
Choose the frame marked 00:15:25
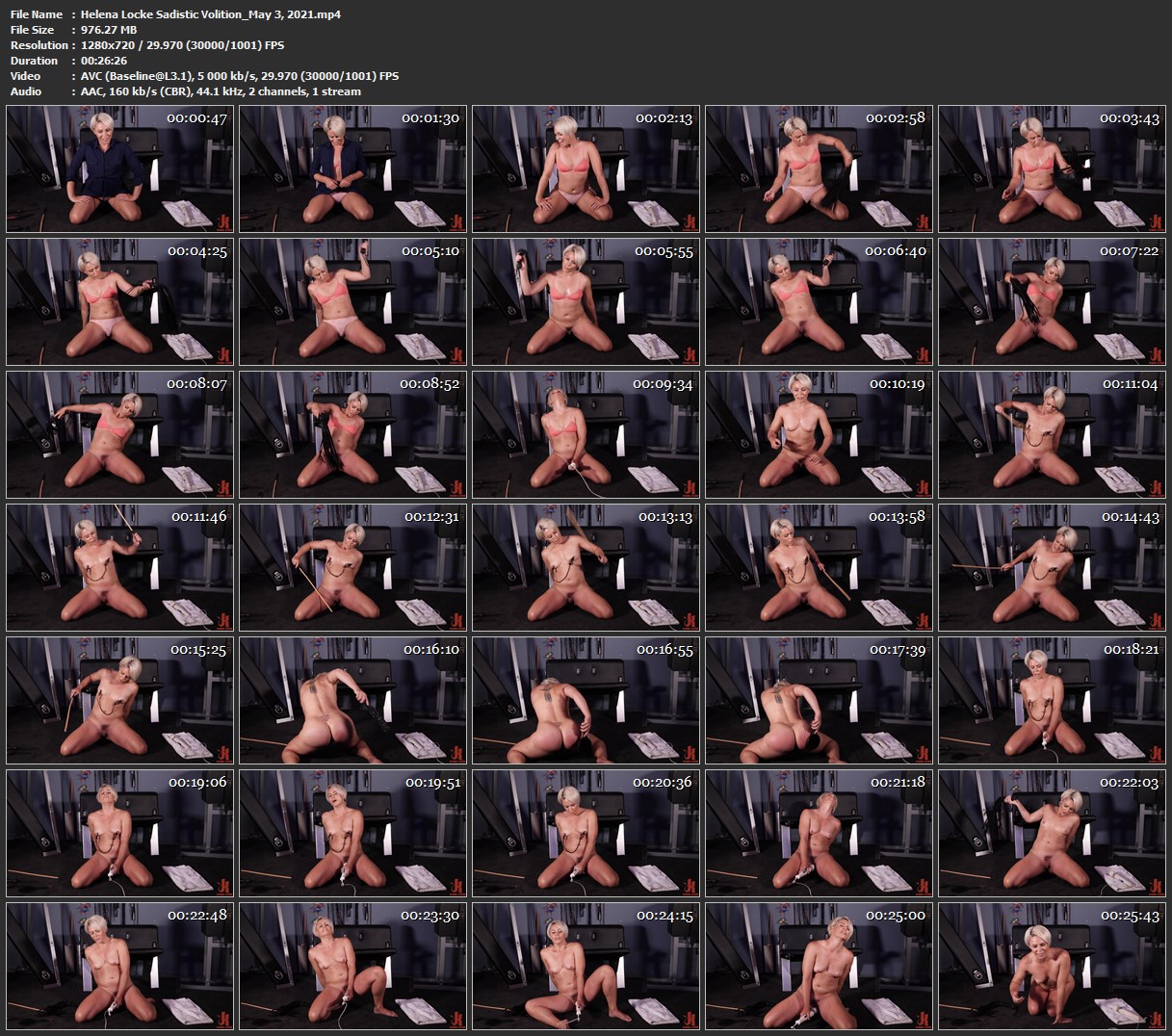coord(120,700)
